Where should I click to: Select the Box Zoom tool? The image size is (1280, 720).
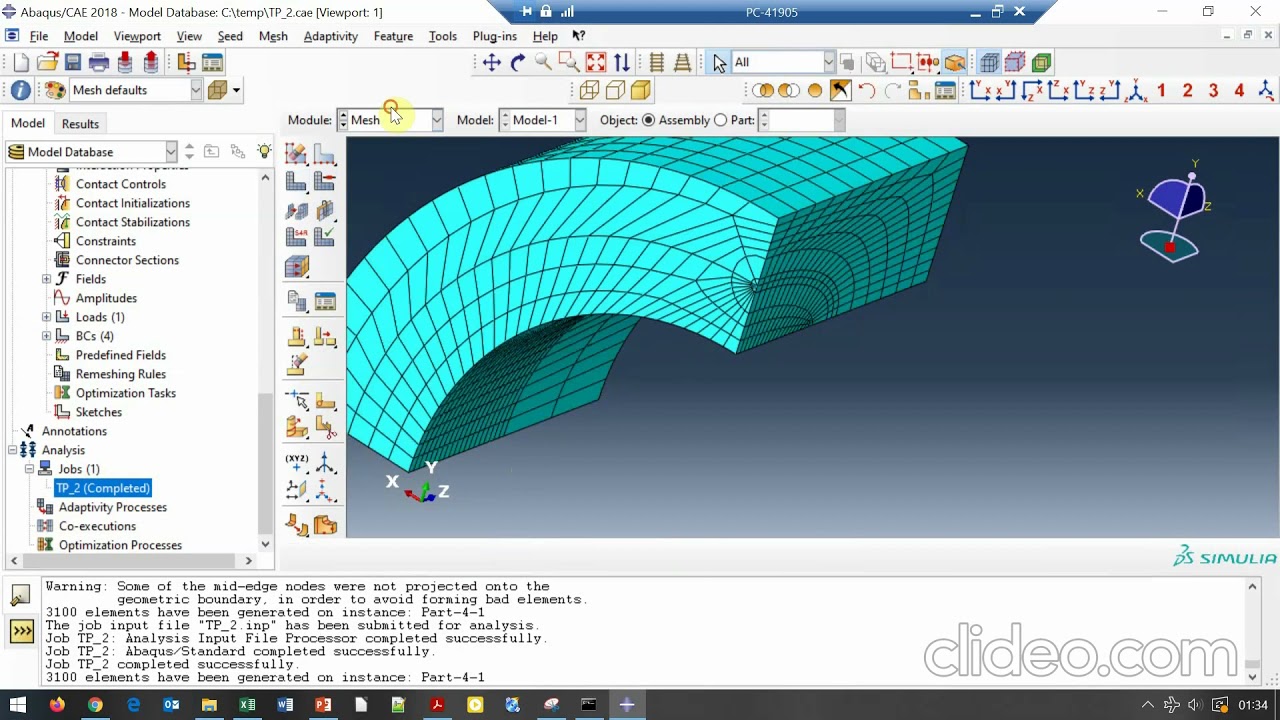(569, 63)
